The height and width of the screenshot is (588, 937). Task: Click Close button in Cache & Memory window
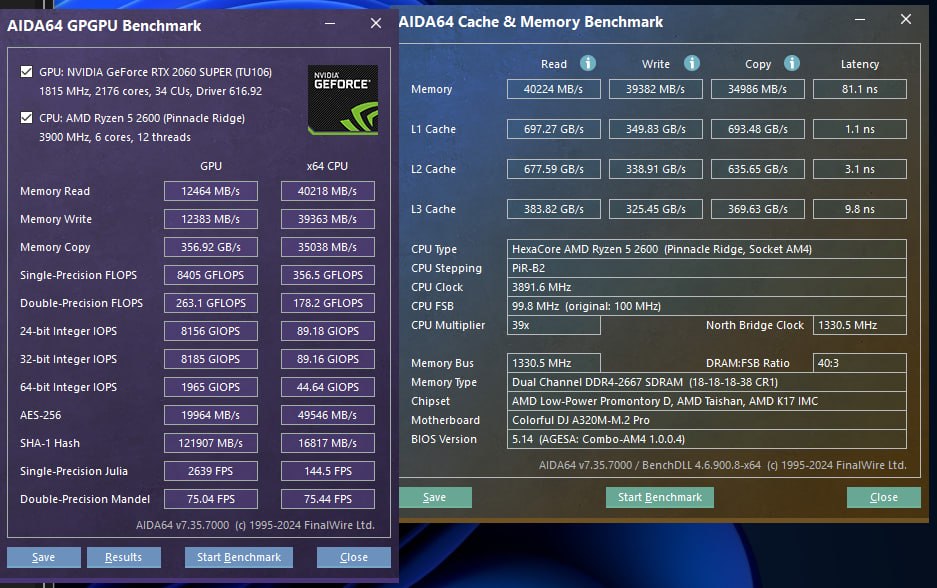[884, 497]
